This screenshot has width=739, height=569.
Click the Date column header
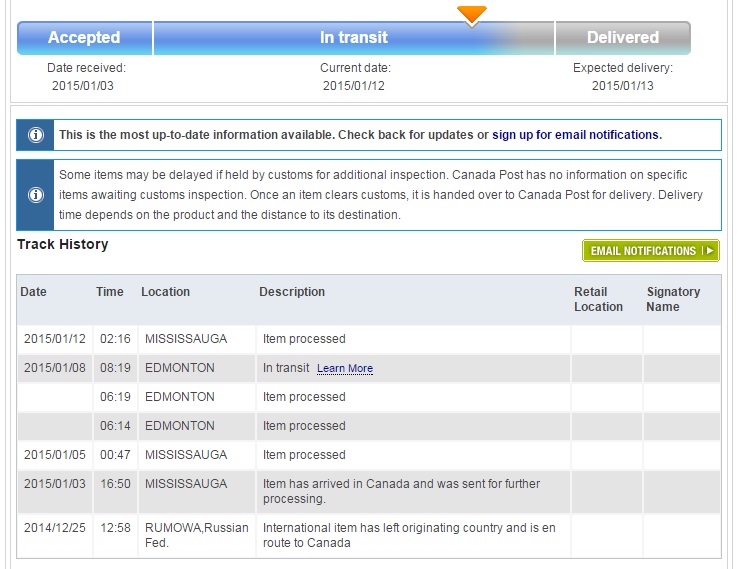click(34, 292)
